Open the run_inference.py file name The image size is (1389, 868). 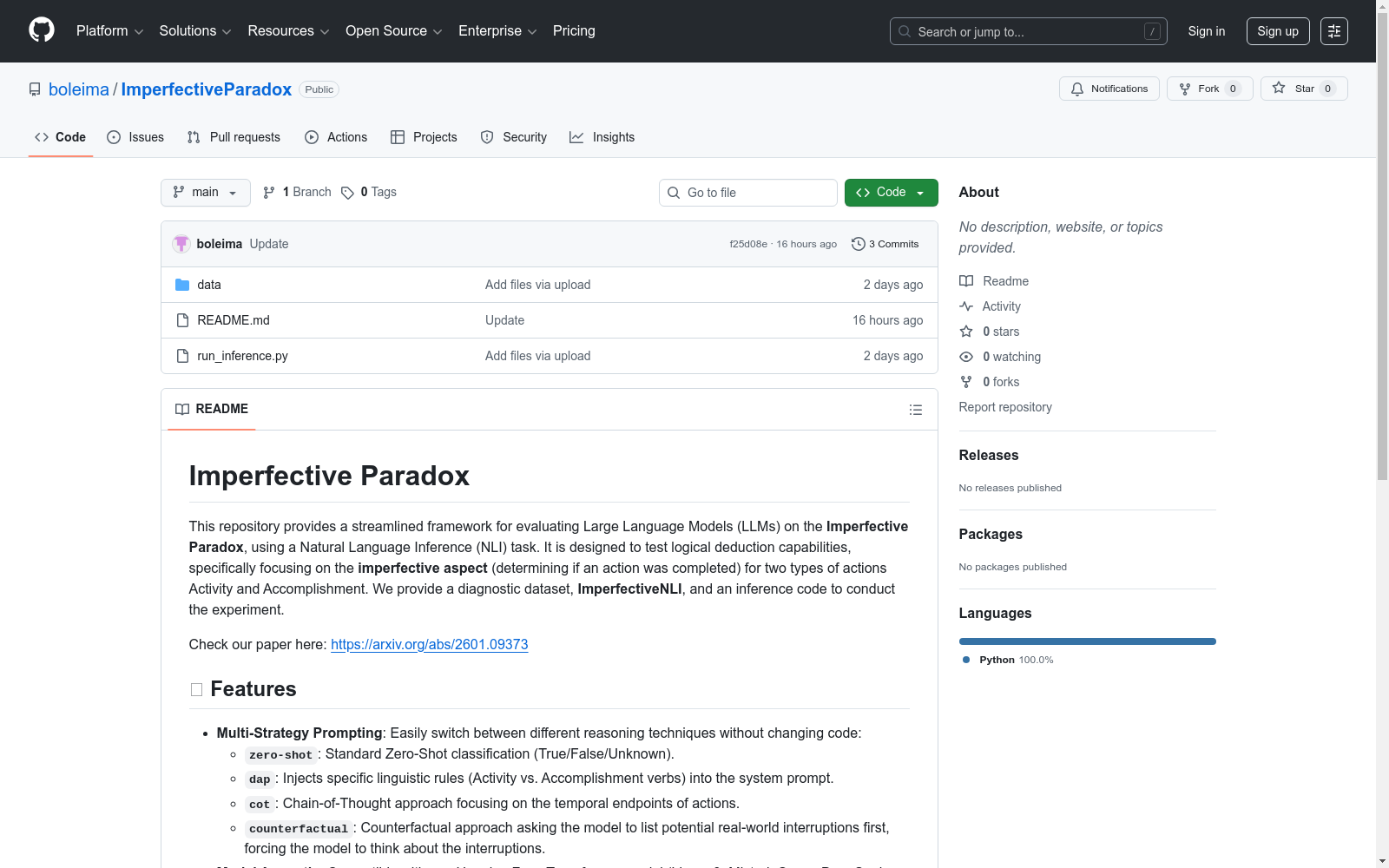tap(242, 356)
